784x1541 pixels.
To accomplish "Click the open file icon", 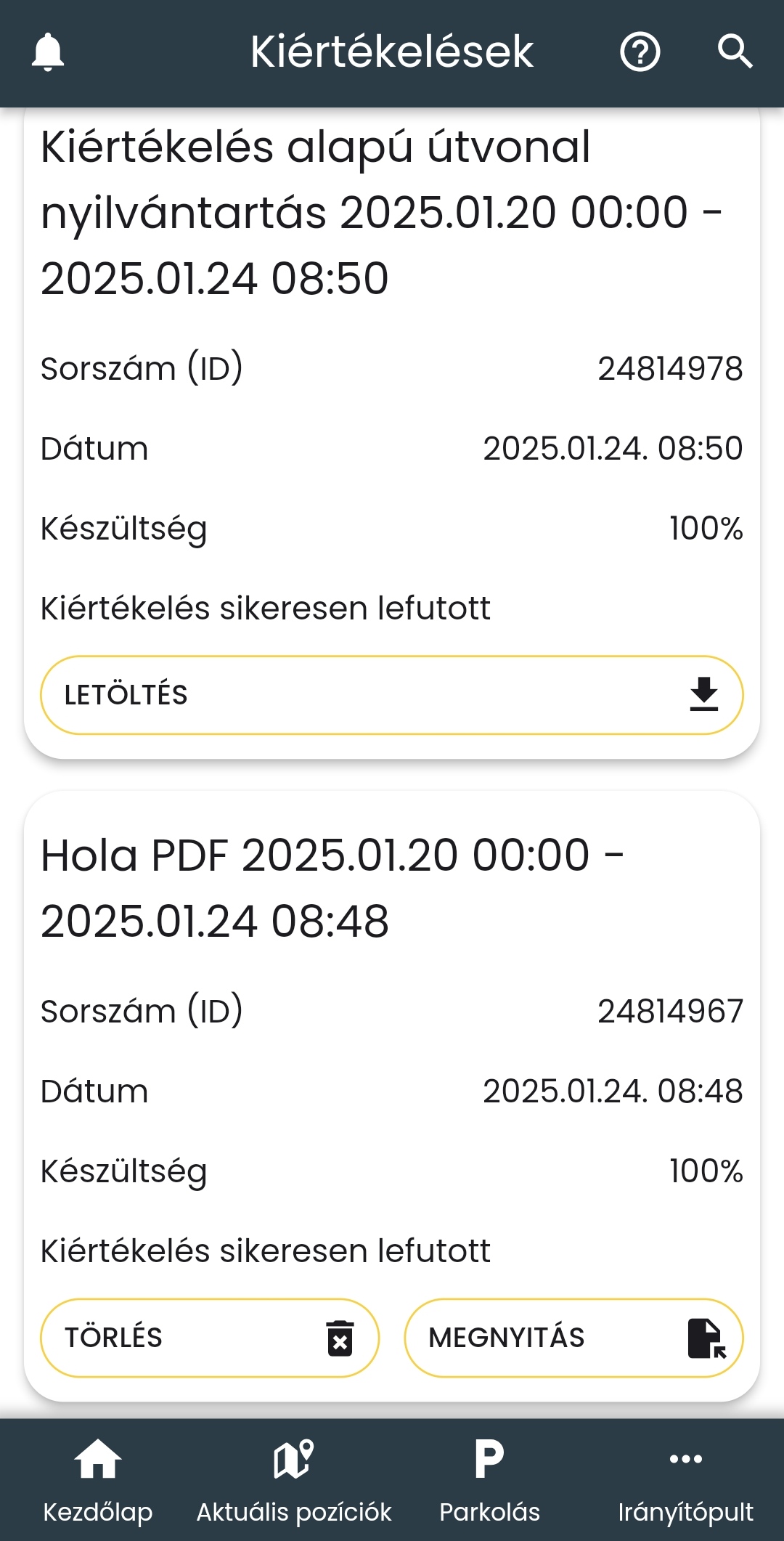I will 706,1338.
